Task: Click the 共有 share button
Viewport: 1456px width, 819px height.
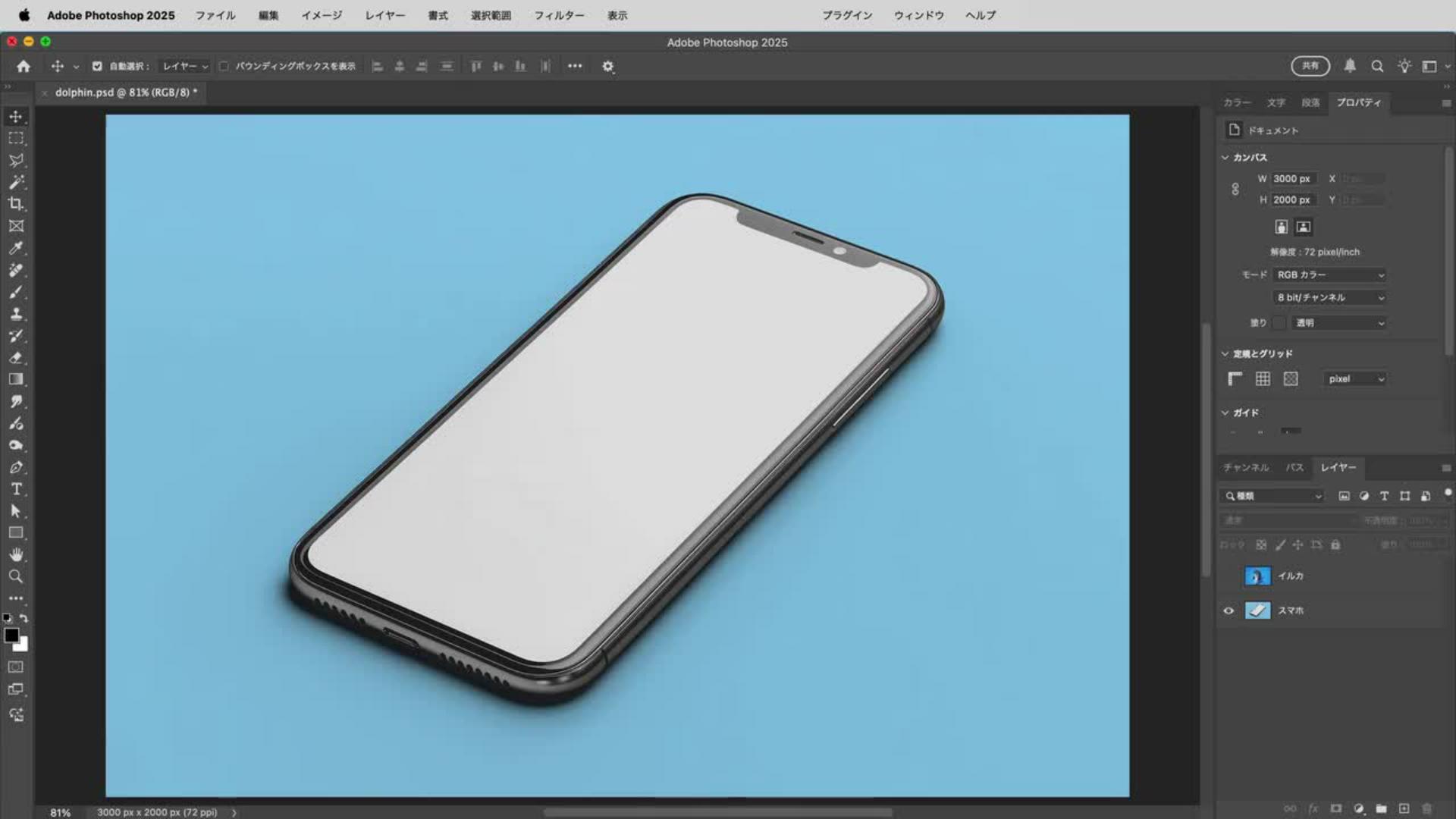Action: [x=1310, y=66]
